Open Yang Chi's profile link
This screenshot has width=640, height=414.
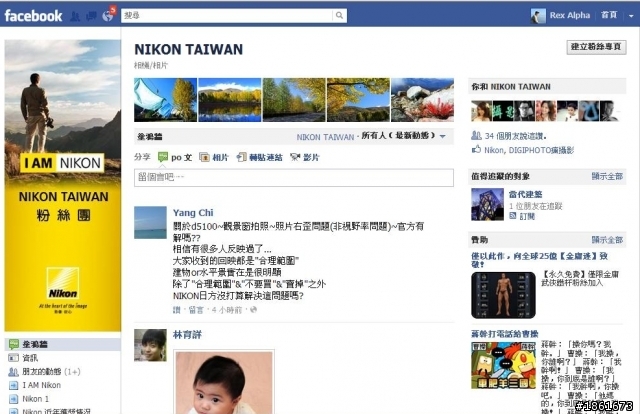coord(193,213)
